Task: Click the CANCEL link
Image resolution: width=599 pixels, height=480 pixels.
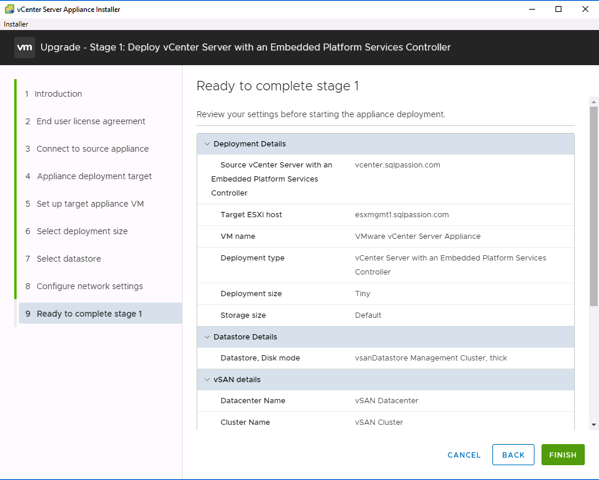Action: coord(464,455)
